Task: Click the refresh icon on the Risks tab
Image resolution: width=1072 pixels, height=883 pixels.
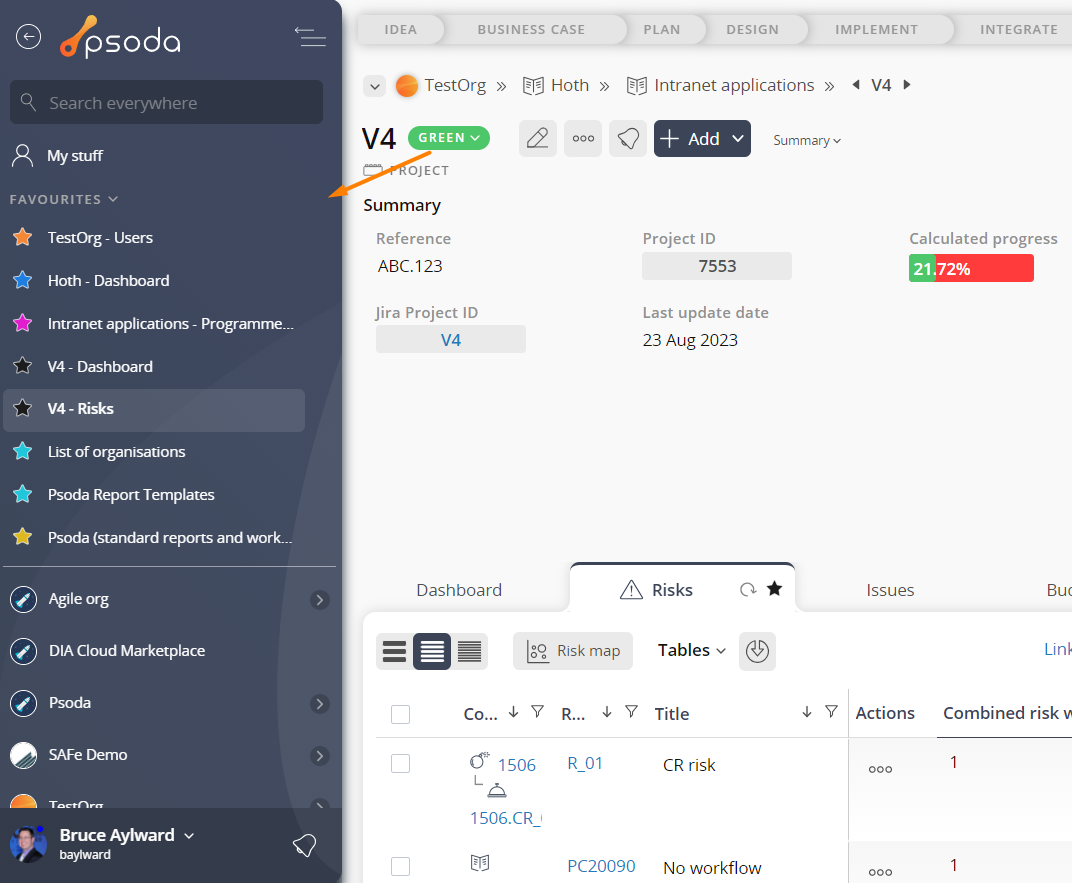Action: point(747,590)
